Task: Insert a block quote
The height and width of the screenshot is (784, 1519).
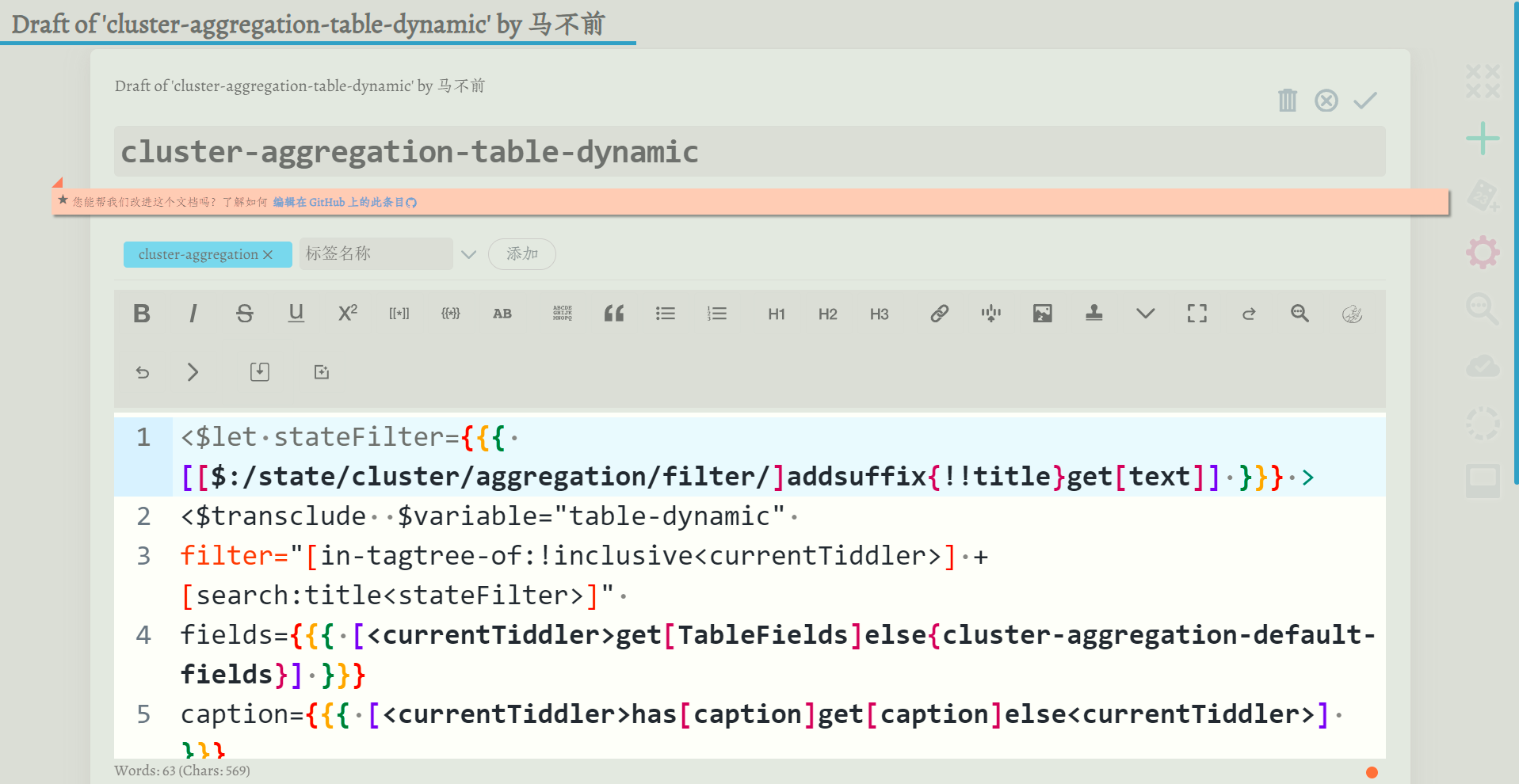Action: click(614, 314)
